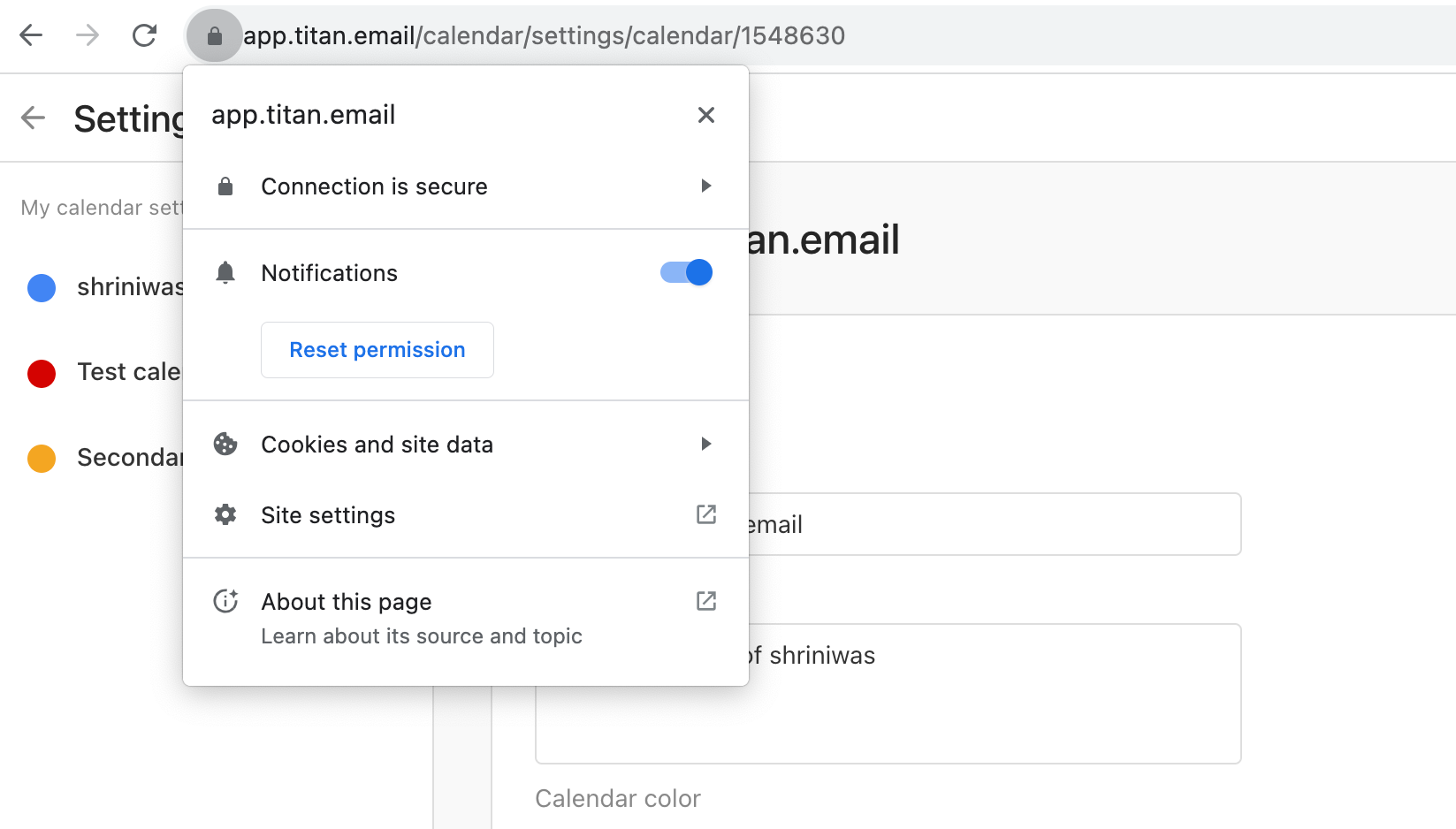Toggle the Notifications permission switch
1456x829 pixels.
[x=686, y=272]
